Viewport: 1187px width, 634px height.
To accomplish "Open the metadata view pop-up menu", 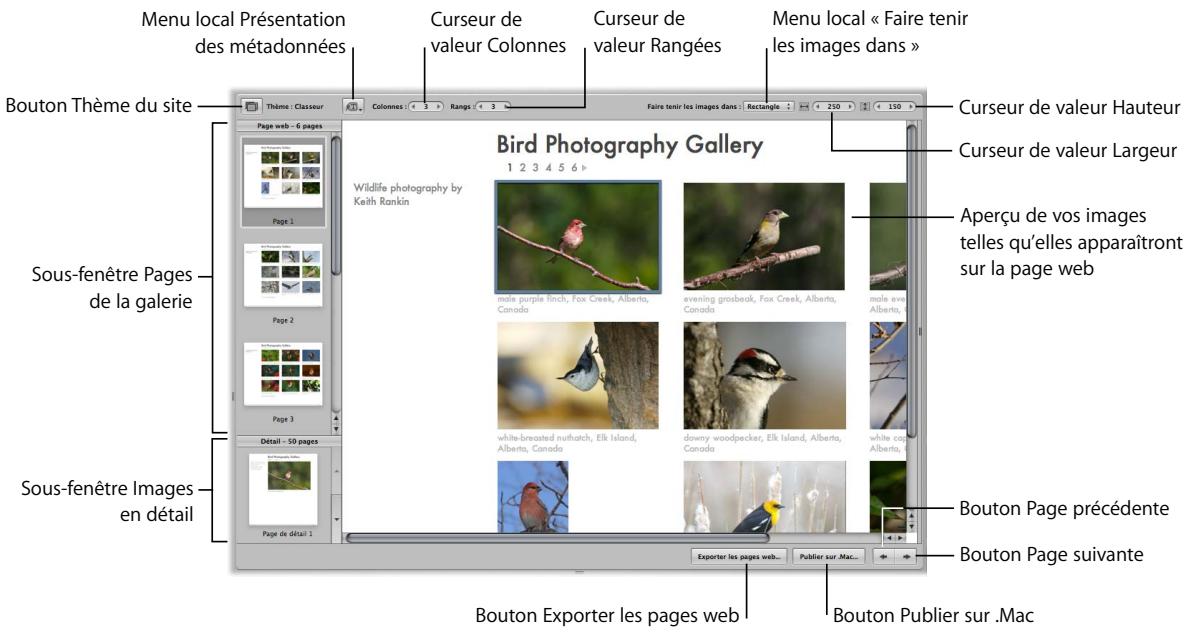I will click(354, 107).
